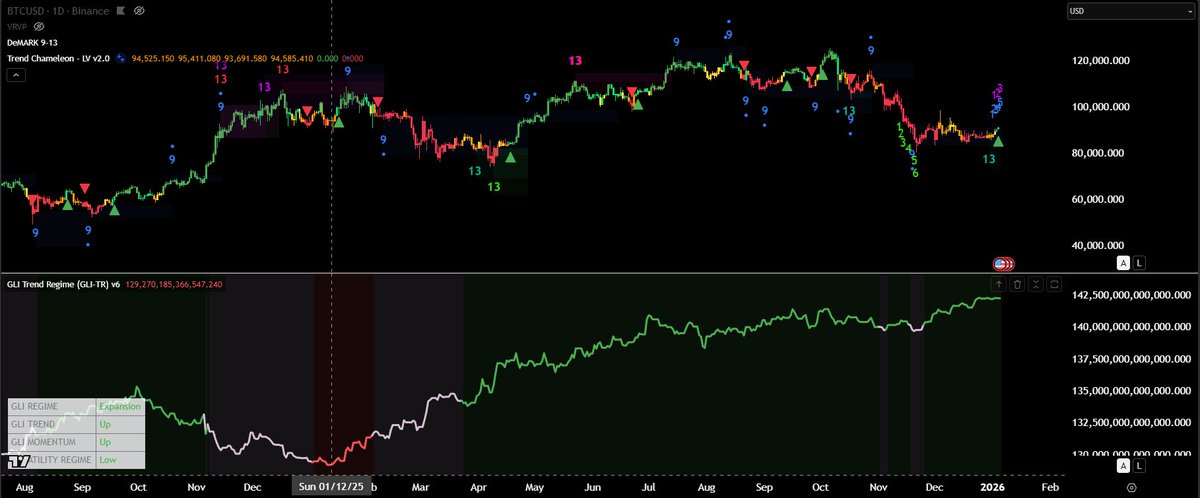Select the Trend Chameleon - LV v2.0 legend
1200x498 pixels.
(x=56, y=58)
